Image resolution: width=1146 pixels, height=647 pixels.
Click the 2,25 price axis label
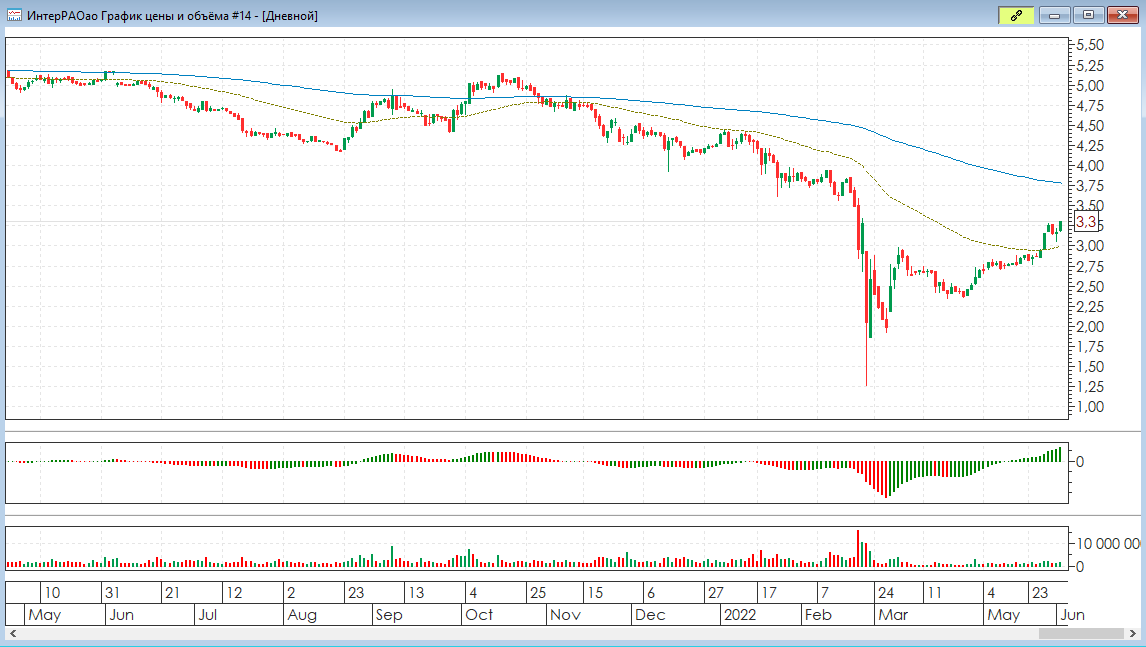coord(1090,307)
